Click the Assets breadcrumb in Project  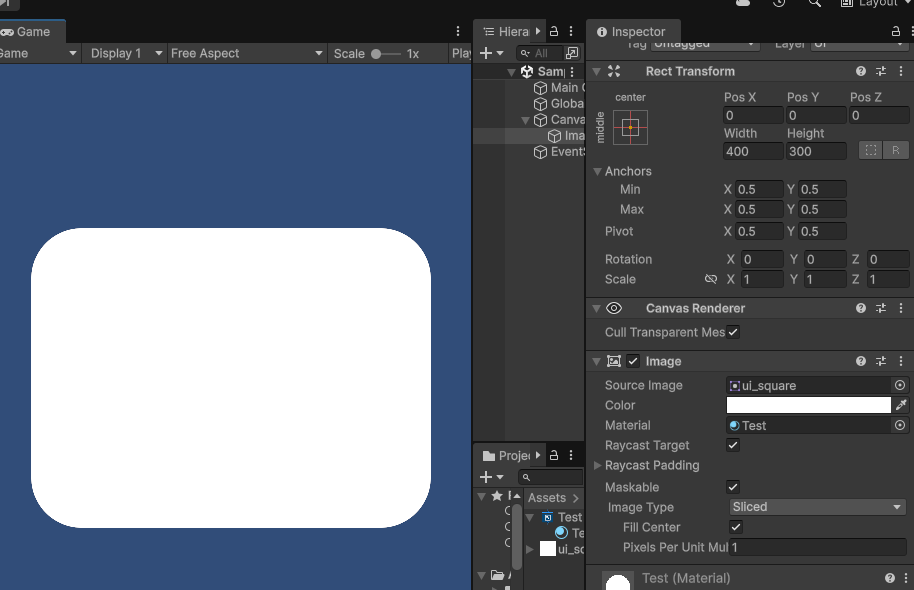pyautogui.click(x=547, y=497)
